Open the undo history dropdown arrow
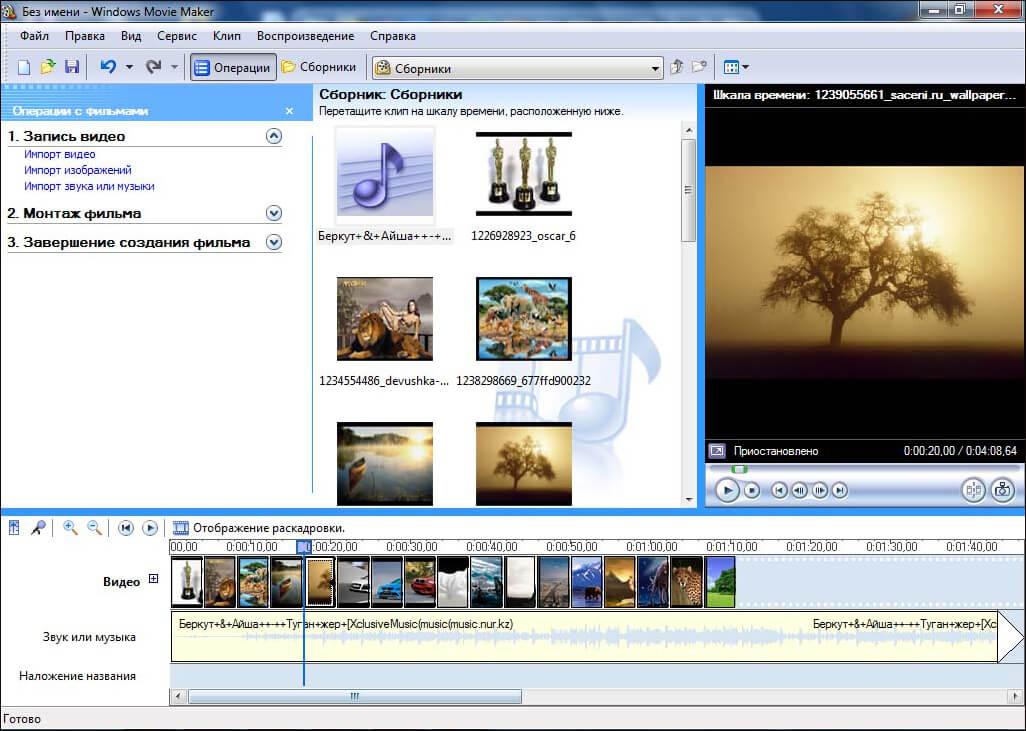The width and height of the screenshot is (1026, 731). click(129, 67)
